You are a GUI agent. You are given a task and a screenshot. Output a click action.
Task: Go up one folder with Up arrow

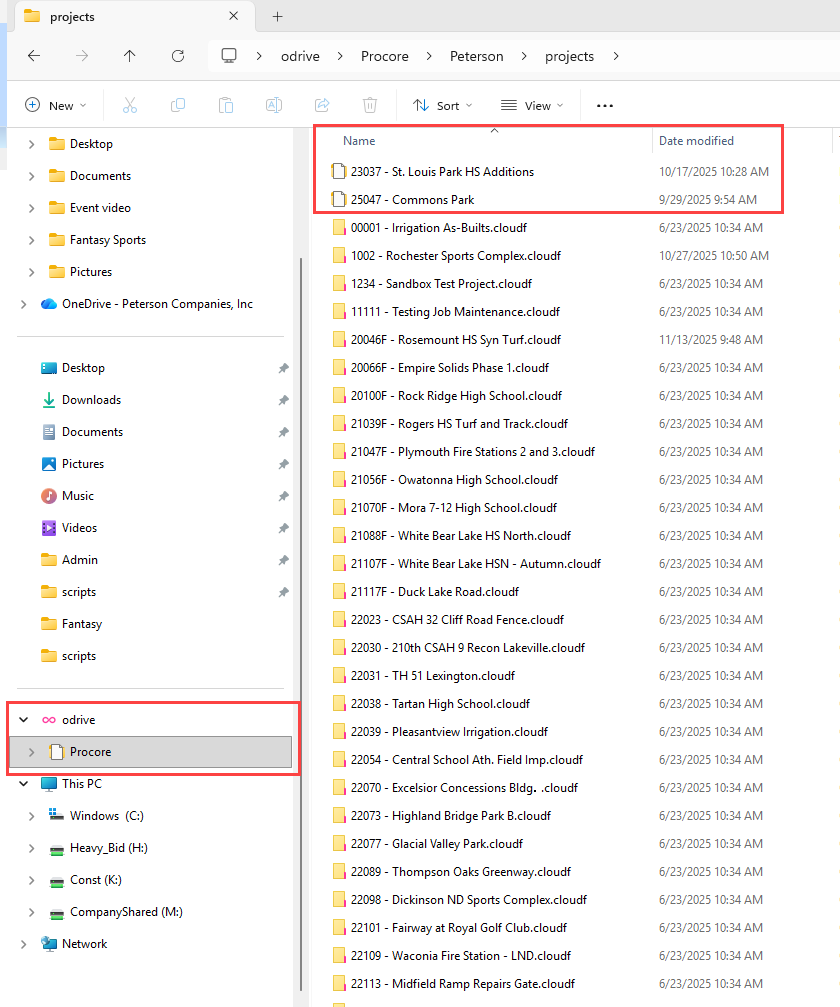(x=130, y=56)
